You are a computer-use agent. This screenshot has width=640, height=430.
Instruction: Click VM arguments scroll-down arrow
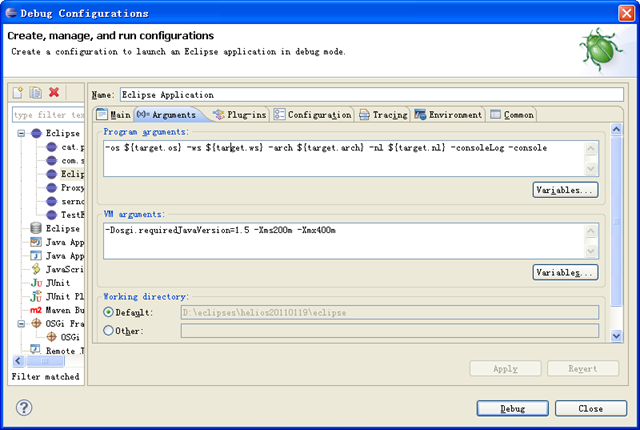coord(591,250)
